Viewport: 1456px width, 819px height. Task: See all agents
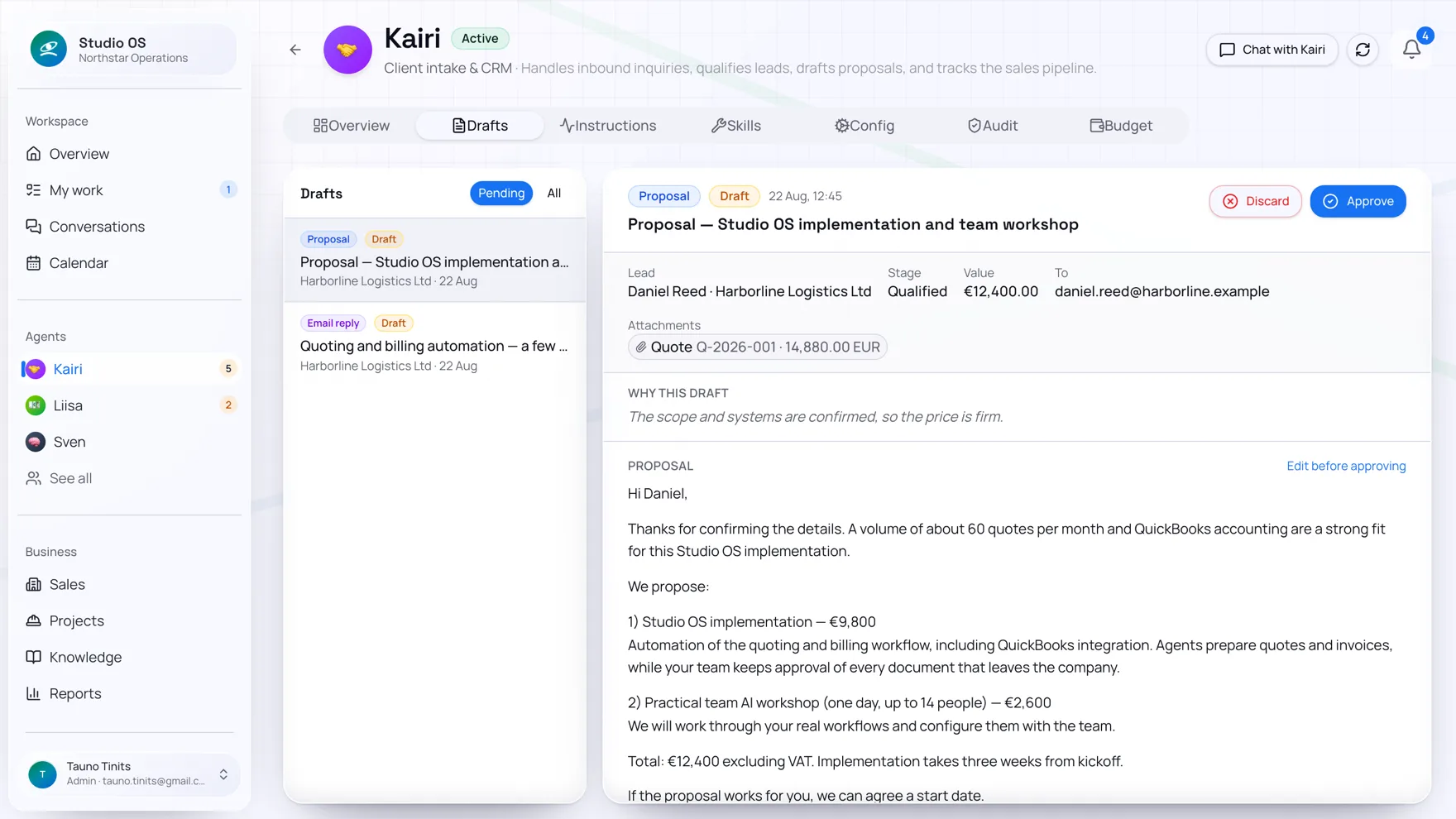tap(129, 478)
